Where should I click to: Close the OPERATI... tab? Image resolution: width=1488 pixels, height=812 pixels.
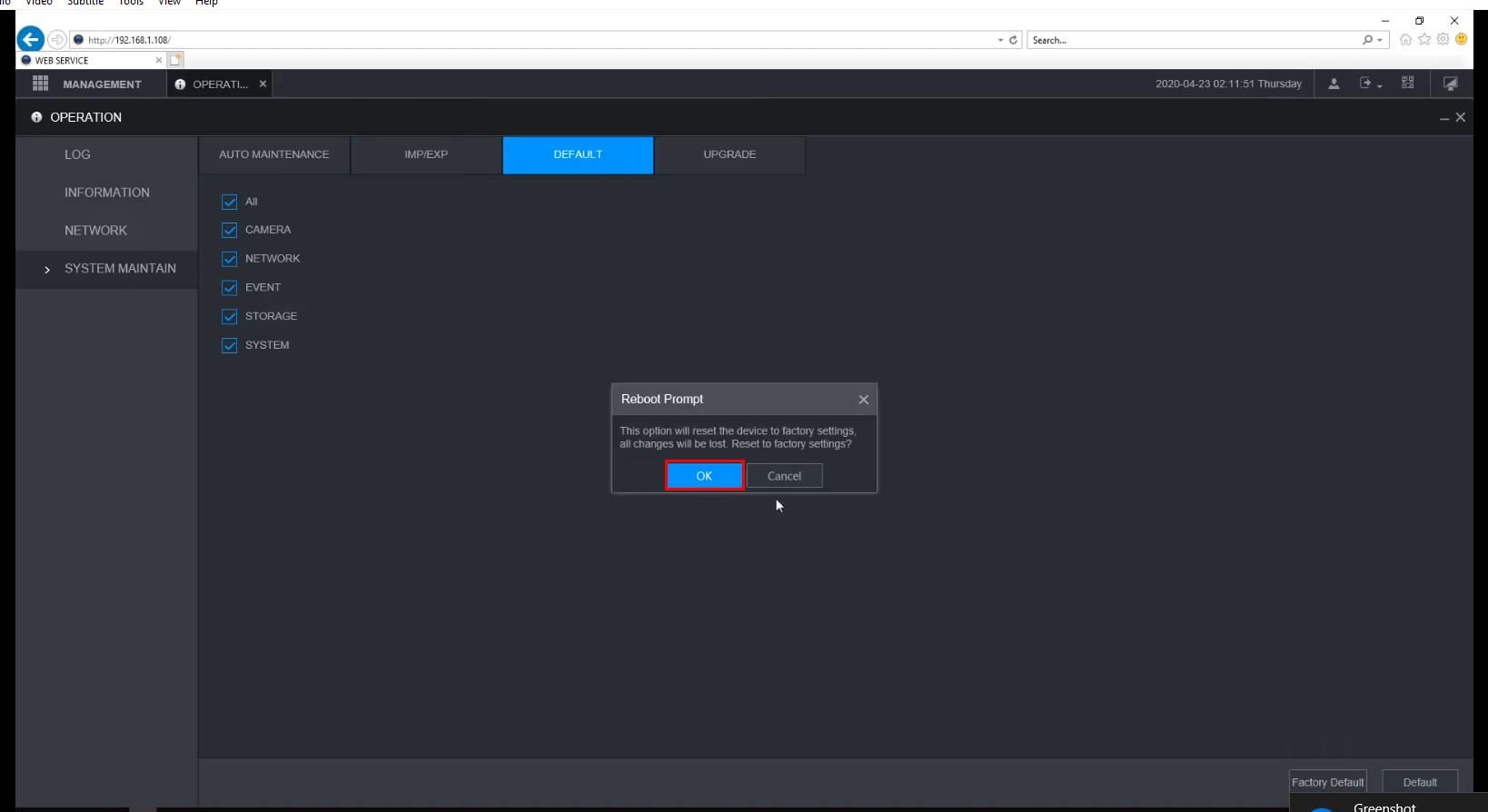tap(263, 84)
